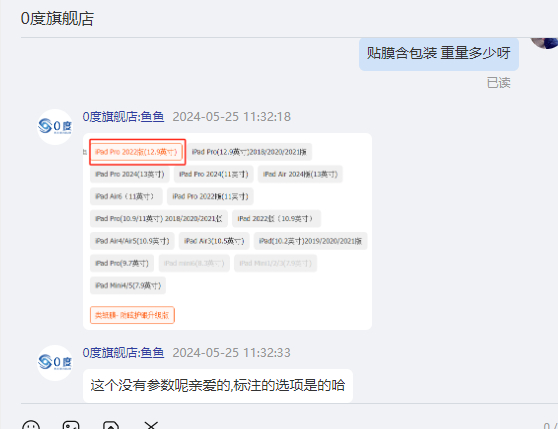
Task: Click the 0度旗舰店 chat title
Action: [x=57, y=18]
